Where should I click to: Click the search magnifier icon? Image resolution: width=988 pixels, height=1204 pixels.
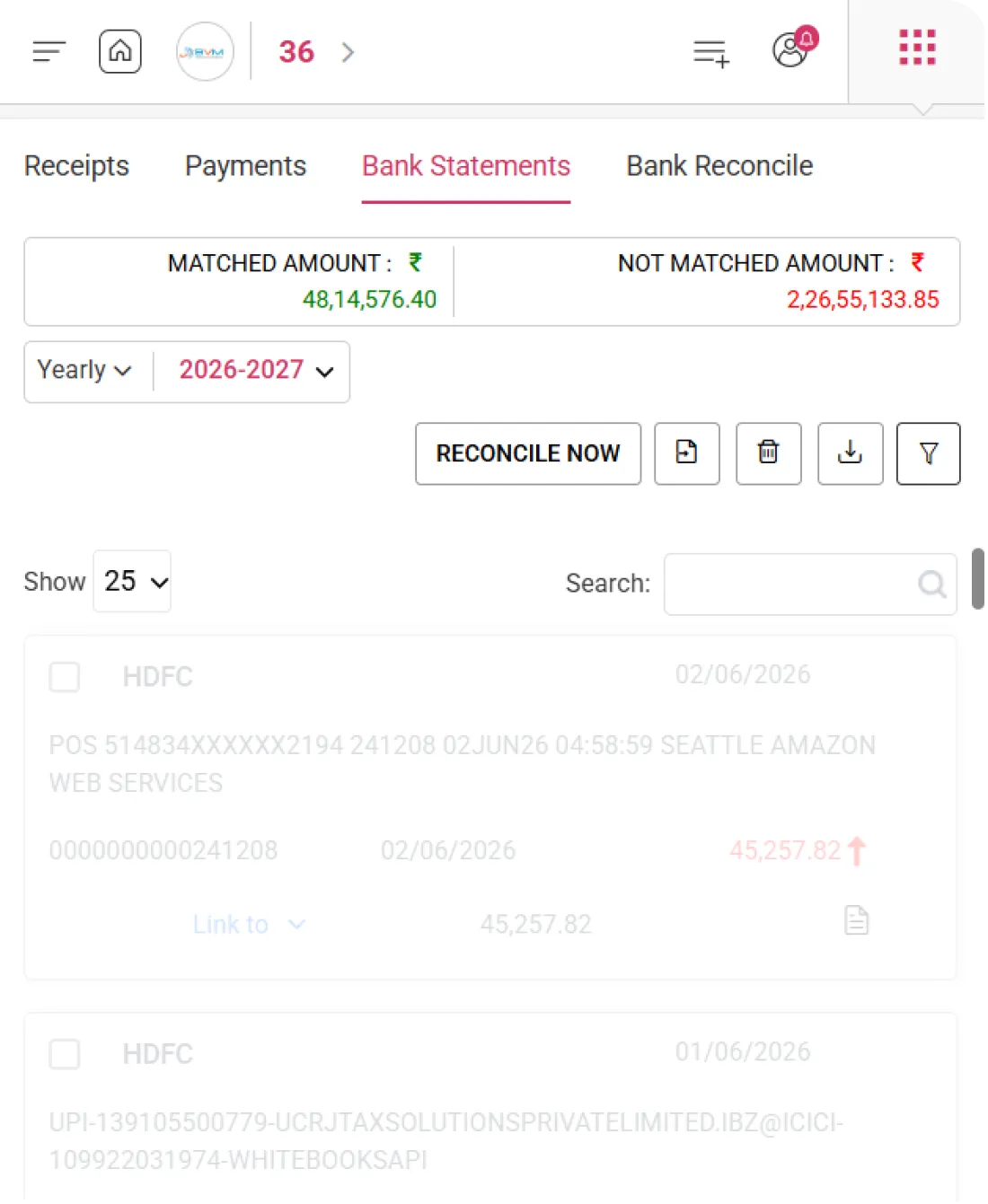pyautogui.click(x=931, y=584)
